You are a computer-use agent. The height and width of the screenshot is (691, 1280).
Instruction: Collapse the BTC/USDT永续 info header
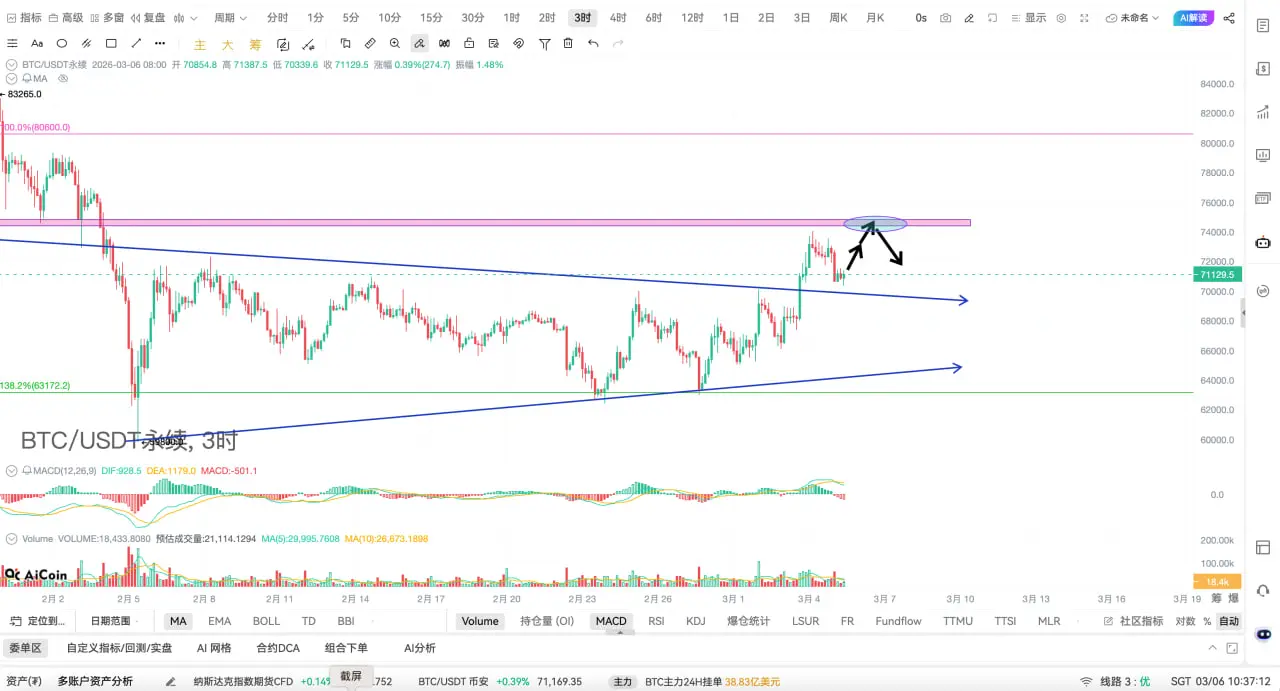pos(12,64)
